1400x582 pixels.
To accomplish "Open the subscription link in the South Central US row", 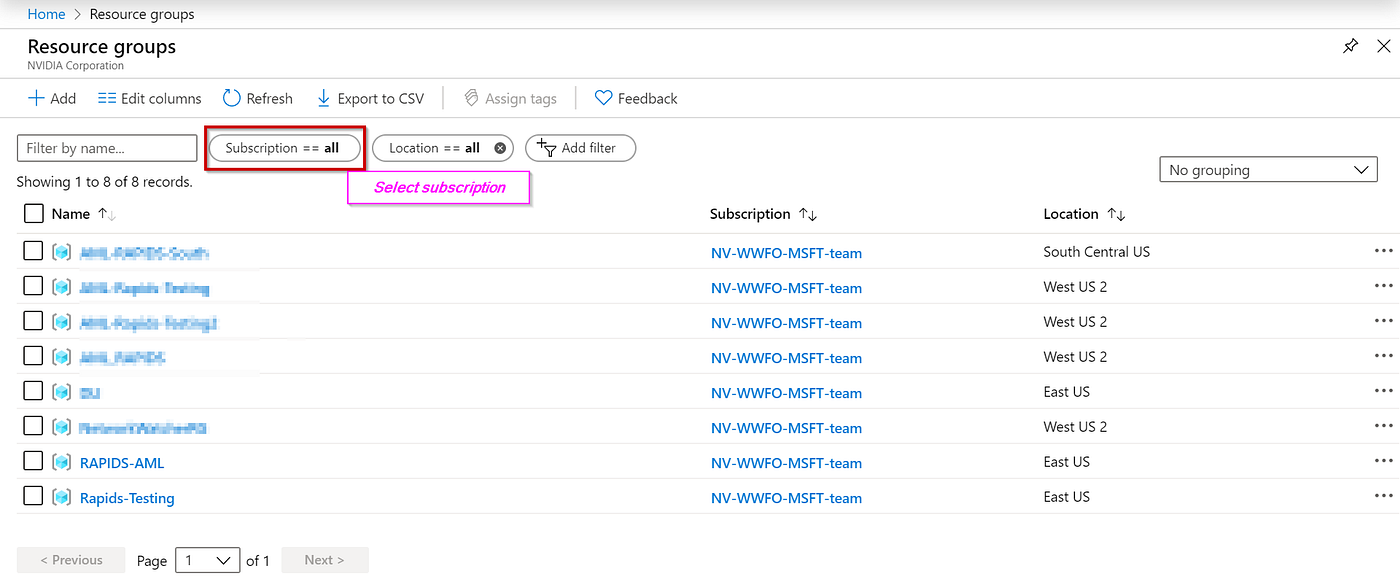I will point(786,253).
